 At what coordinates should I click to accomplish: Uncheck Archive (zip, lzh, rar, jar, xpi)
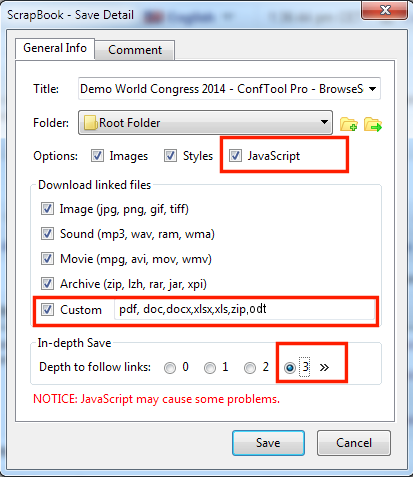point(47,284)
